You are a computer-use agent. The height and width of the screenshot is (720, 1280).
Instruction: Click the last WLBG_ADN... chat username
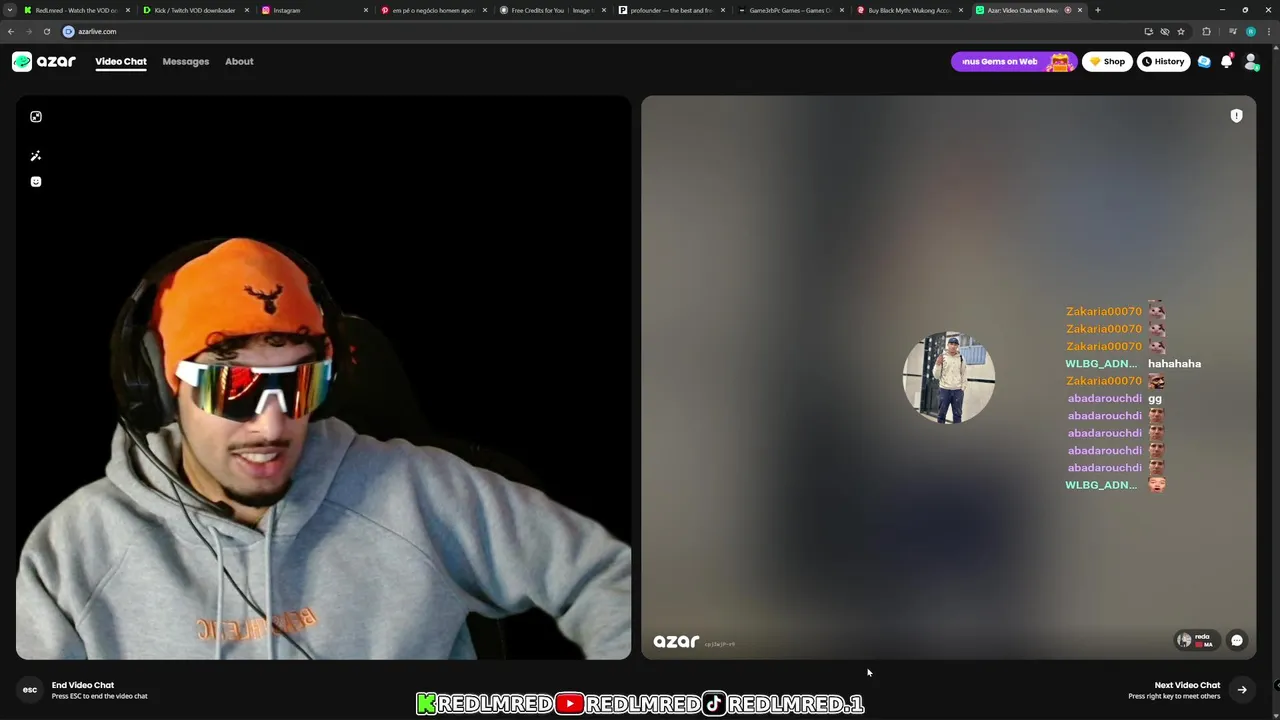(x=1101, y=485)
